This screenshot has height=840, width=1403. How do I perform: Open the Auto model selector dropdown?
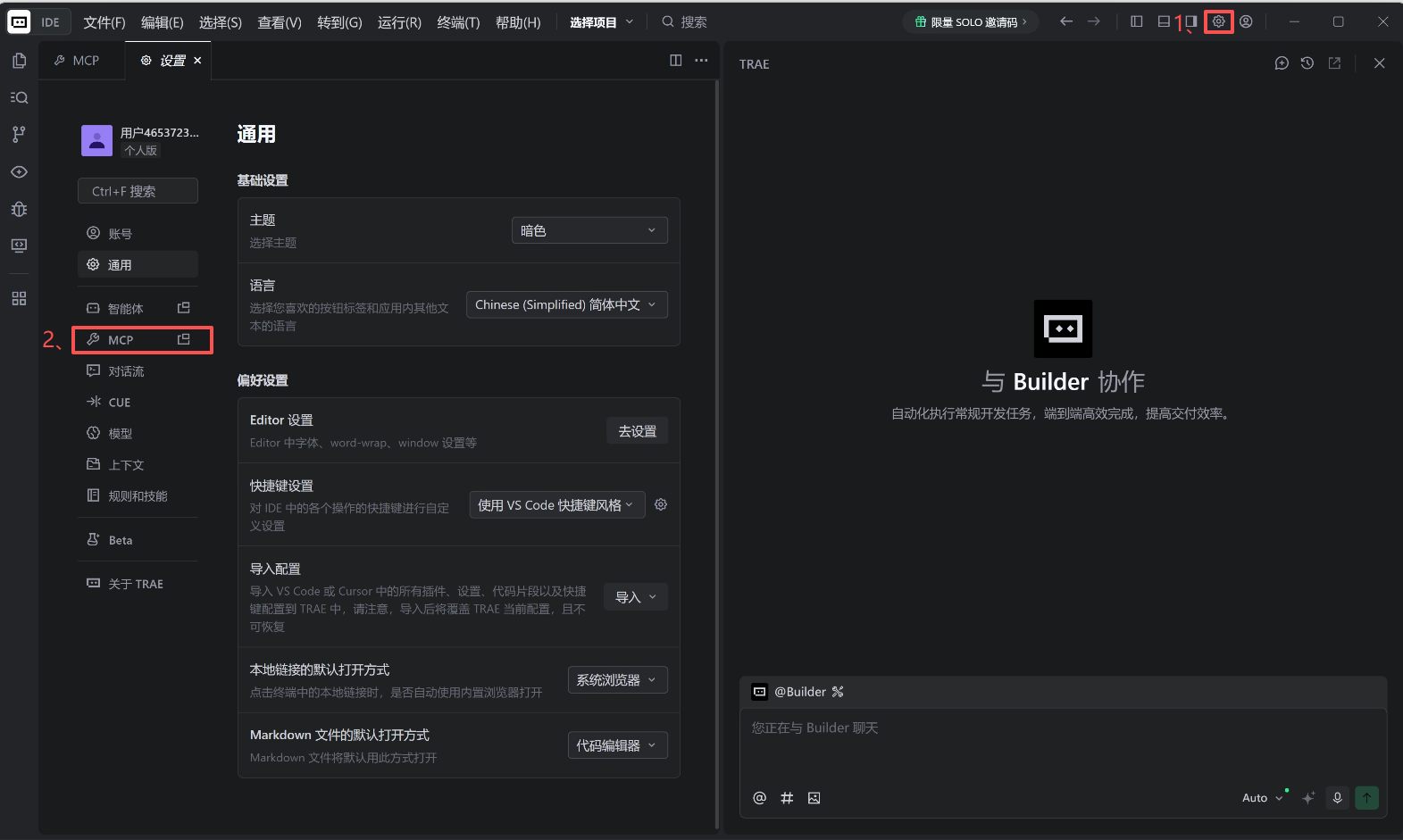point(1263,798)
